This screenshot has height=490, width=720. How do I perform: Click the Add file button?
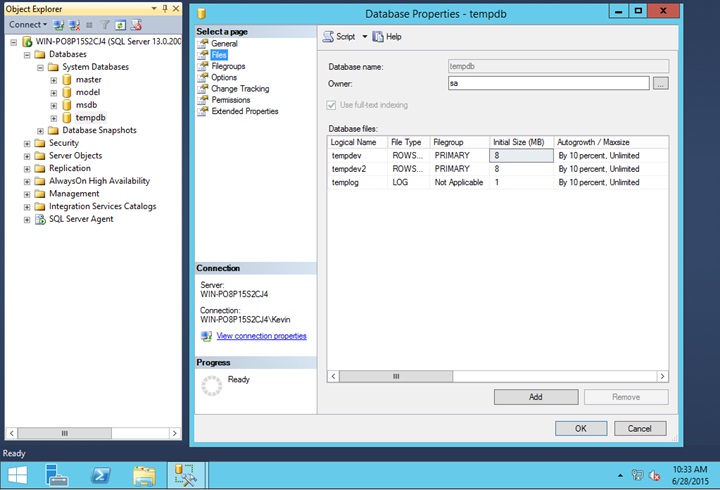click(536, 397)
